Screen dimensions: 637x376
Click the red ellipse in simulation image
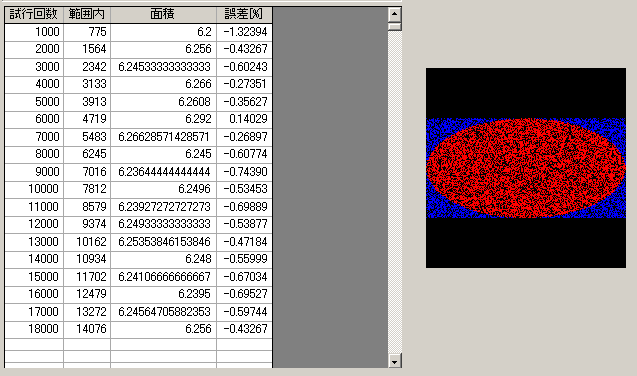click(x=526, y=168)
